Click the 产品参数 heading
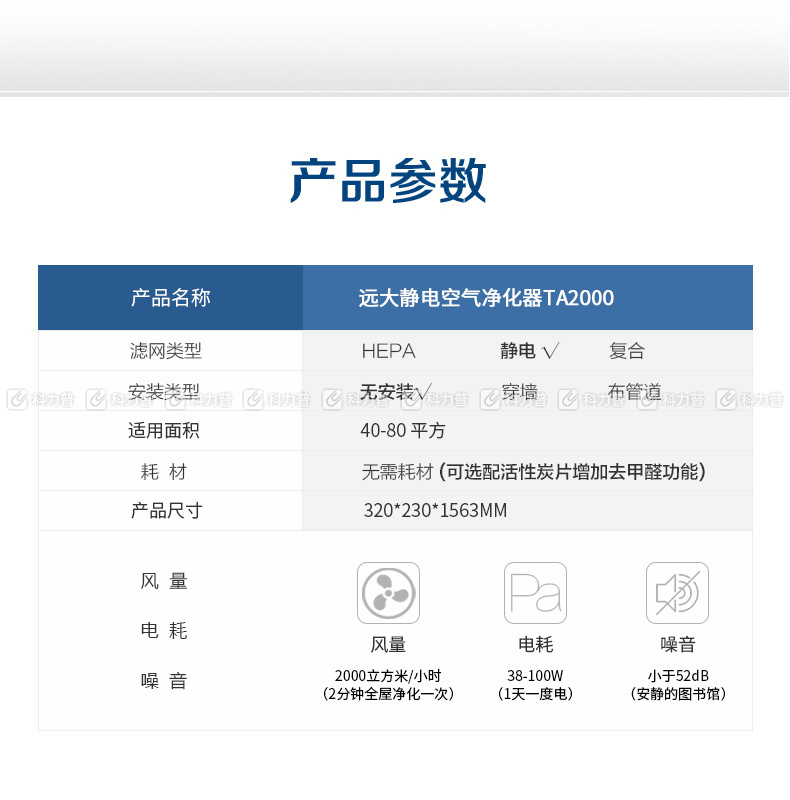The width and height of the screenshot is (790, 800). [x=388, y=181]
